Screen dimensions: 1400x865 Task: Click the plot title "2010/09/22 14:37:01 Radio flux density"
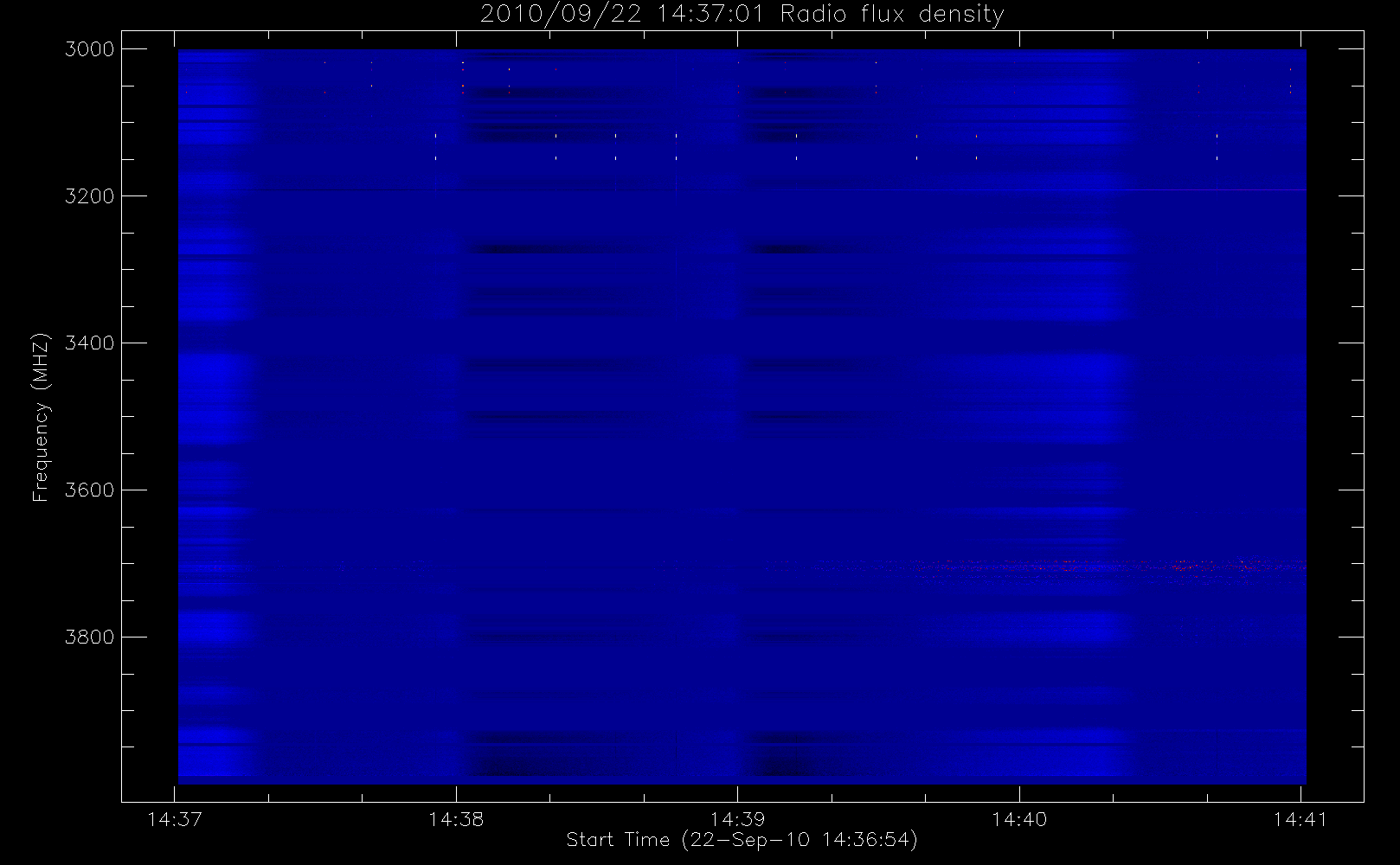[742, 15]
